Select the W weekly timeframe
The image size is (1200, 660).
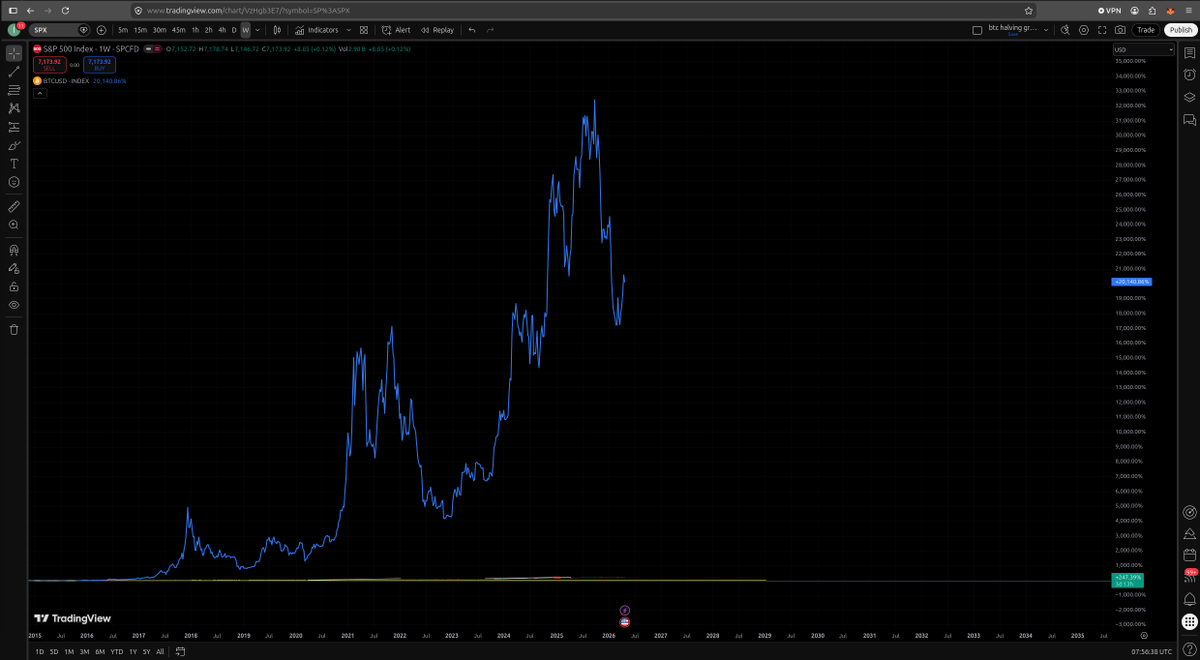coord(245,30)
